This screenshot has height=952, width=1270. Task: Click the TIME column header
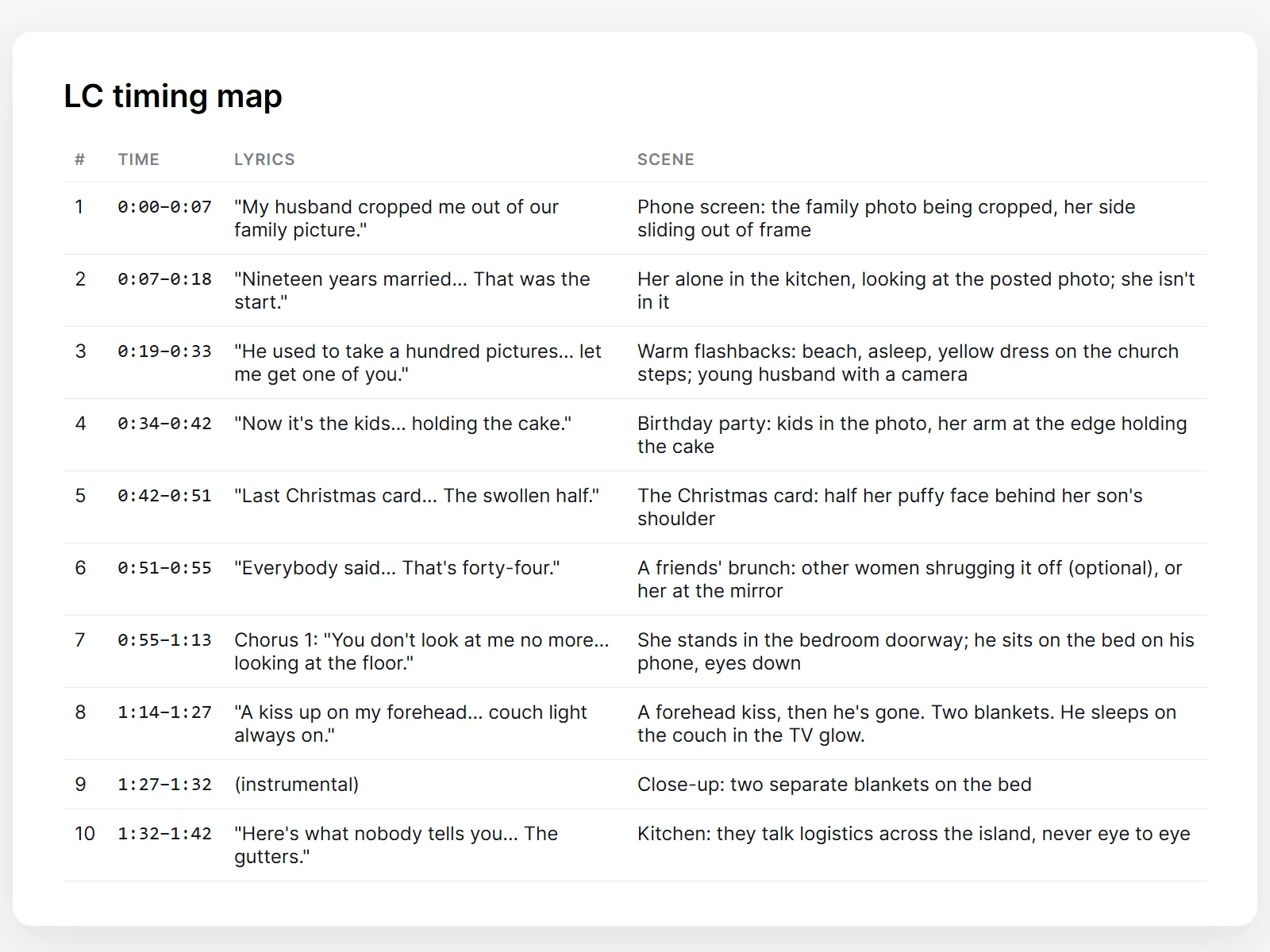139,159
